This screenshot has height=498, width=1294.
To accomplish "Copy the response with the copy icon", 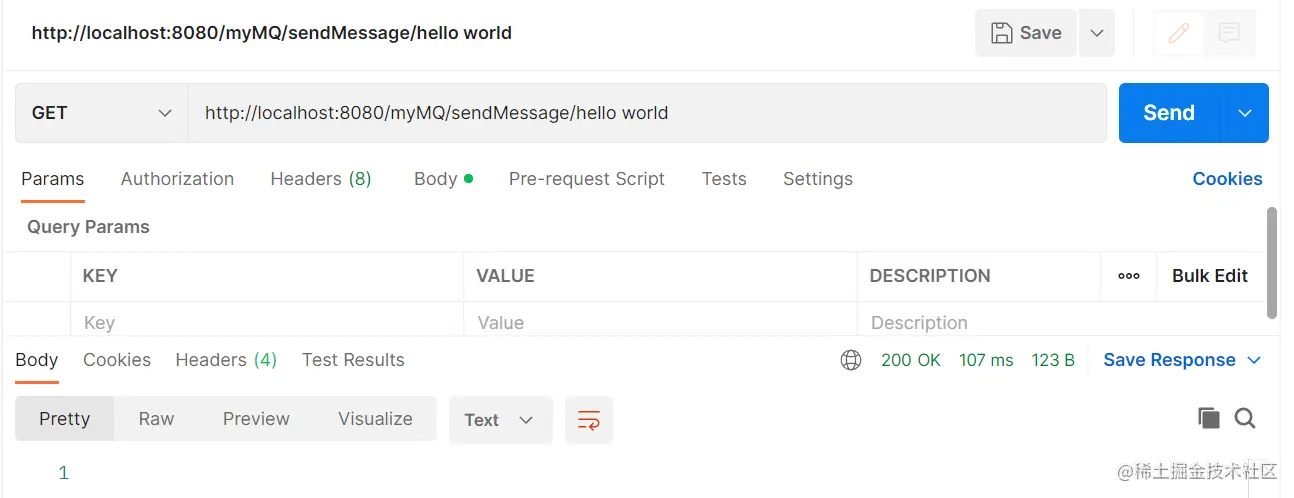I will [1209, 419].
